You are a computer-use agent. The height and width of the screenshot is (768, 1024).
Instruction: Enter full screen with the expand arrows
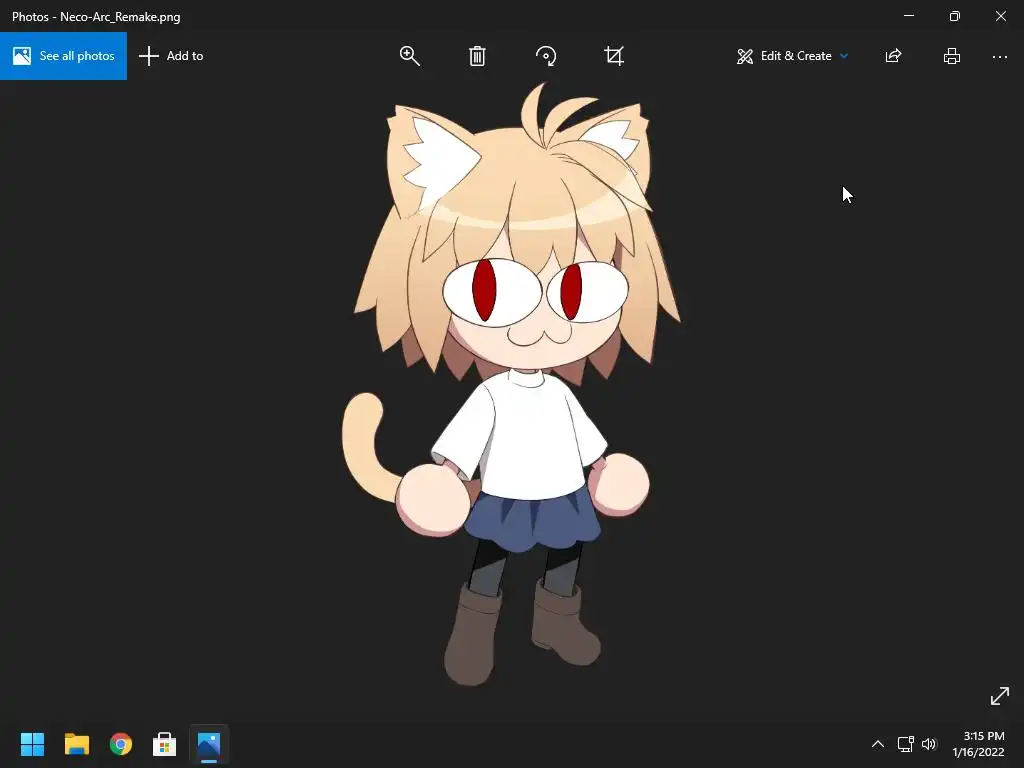[999, 696]
